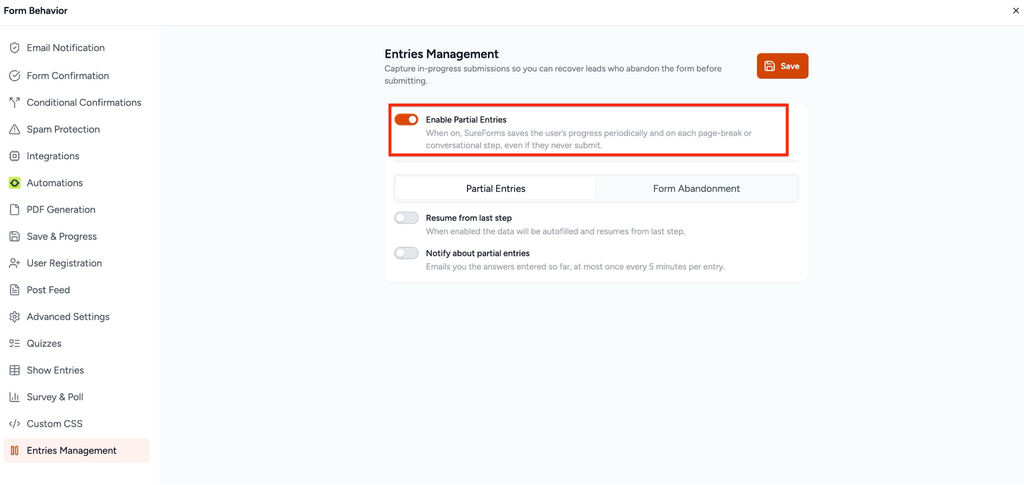Select Entries Management sidebar item
The image size is (1024, 485).
[x=76, y=450]
